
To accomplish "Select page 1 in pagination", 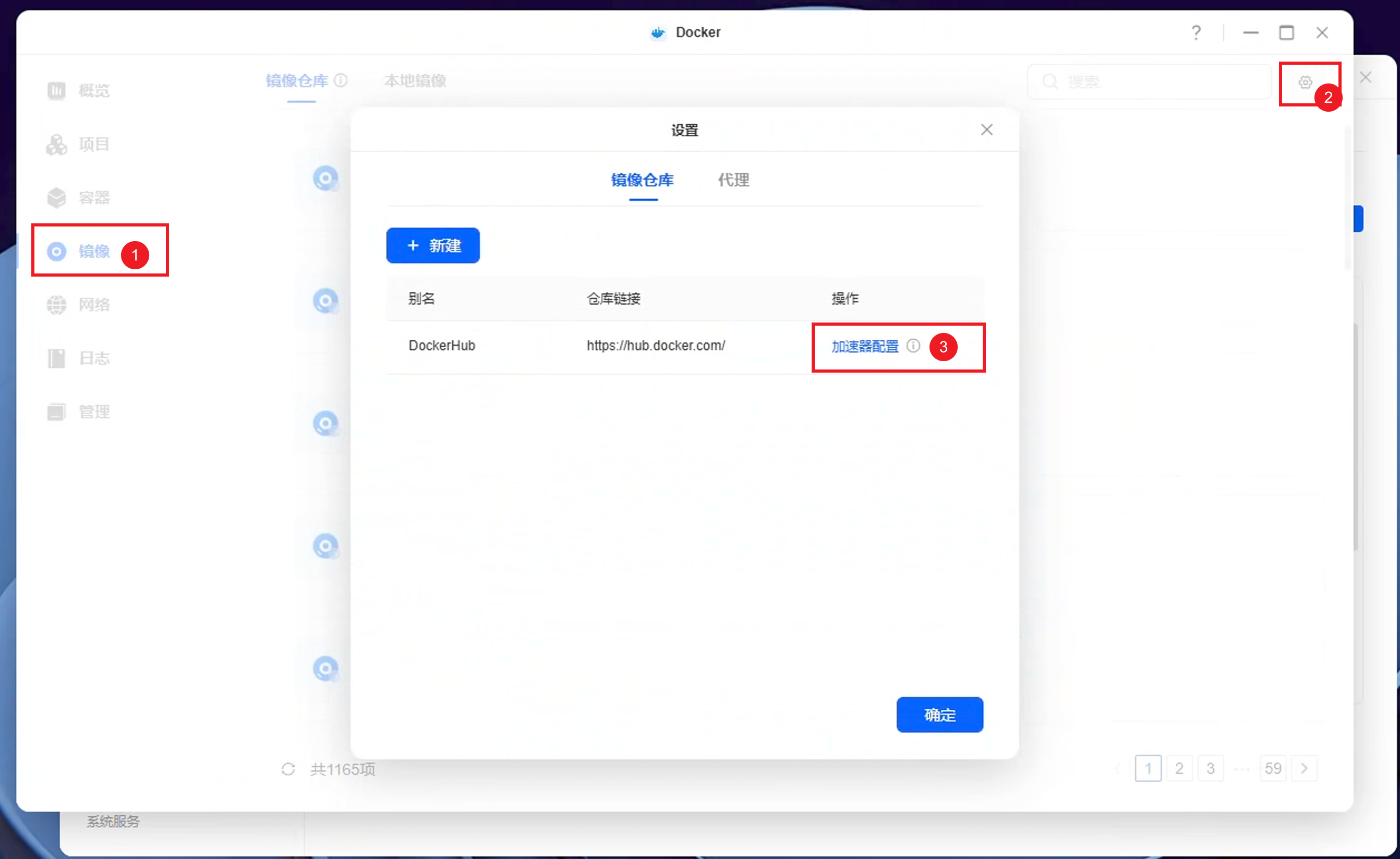I will (x=1148, y=769).
